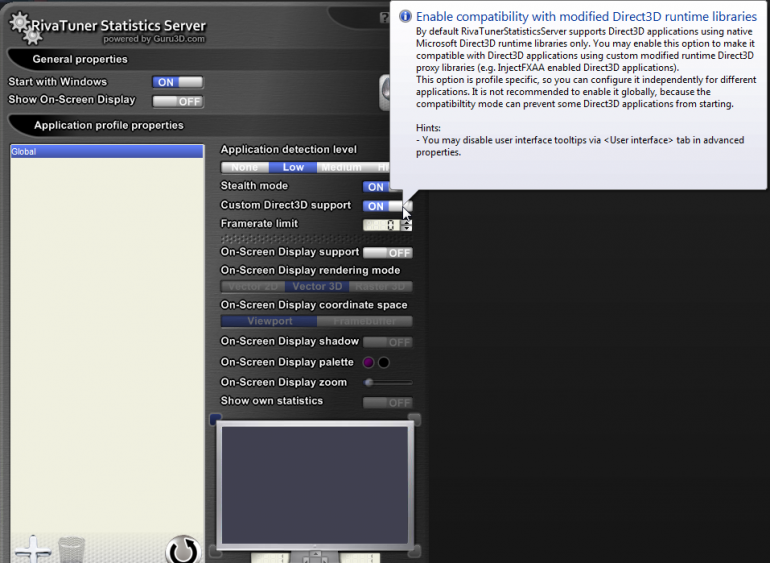
Task: Select Vector 3D rendering mode
Action: coord(317,286)
